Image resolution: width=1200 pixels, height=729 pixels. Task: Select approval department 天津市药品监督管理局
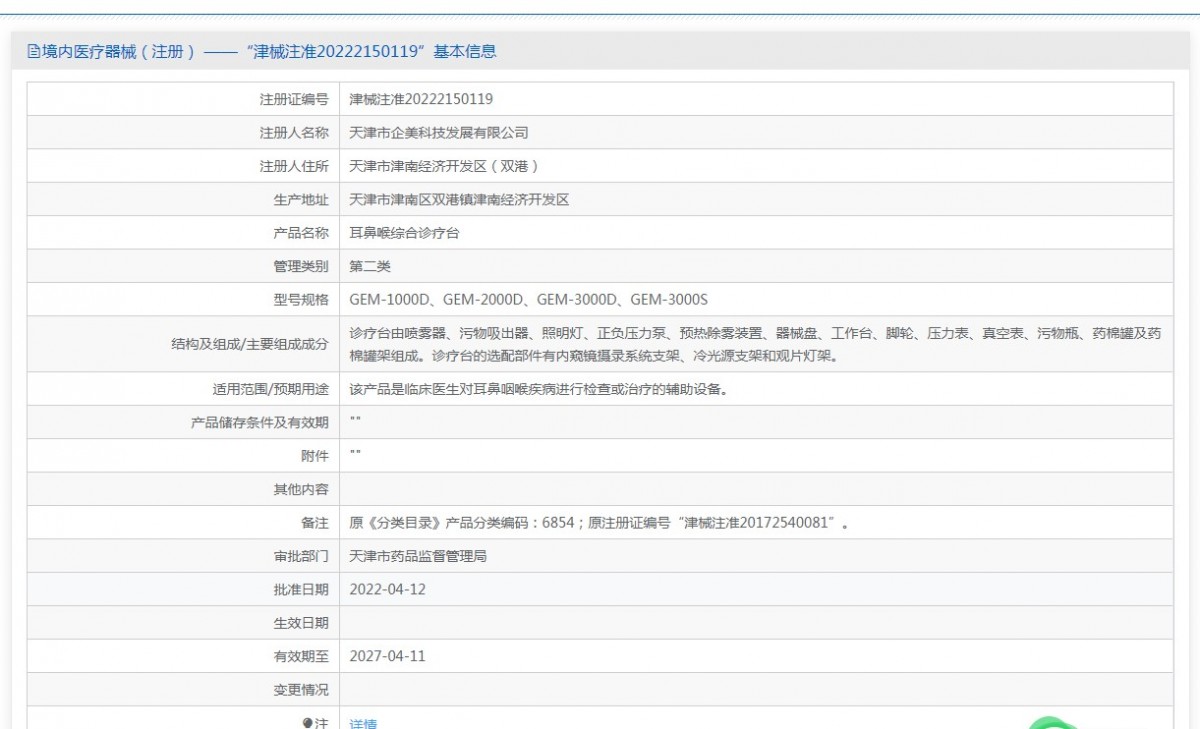tap(418, 556)
